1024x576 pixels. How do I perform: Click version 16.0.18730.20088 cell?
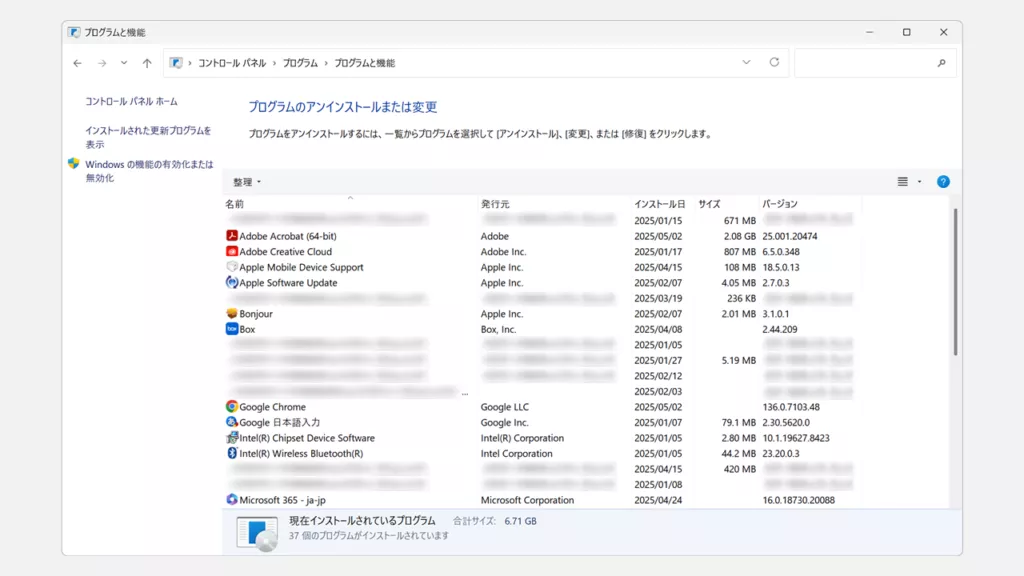[798, 500]
